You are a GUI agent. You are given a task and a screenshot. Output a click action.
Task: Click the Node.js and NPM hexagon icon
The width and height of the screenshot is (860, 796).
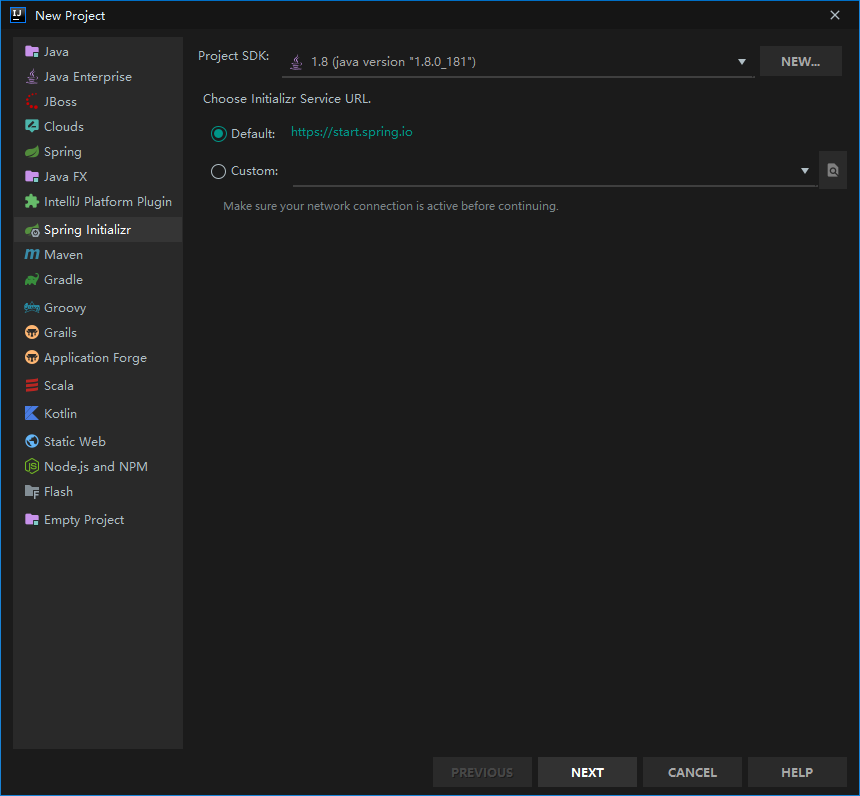(x=32, y=466)
